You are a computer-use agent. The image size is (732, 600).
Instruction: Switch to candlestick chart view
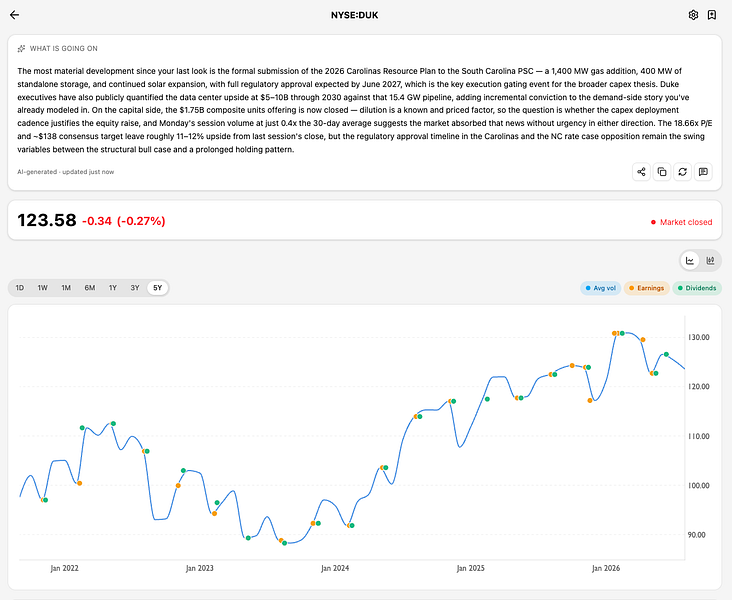point(711,261)
